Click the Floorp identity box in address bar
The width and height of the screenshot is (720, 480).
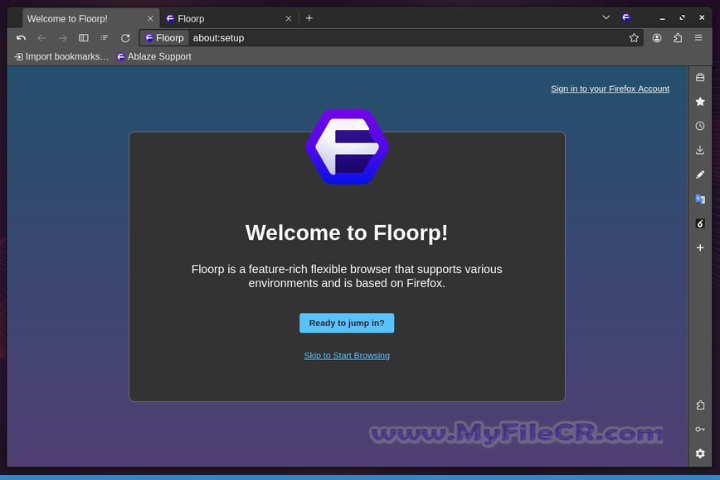[164, 38]
